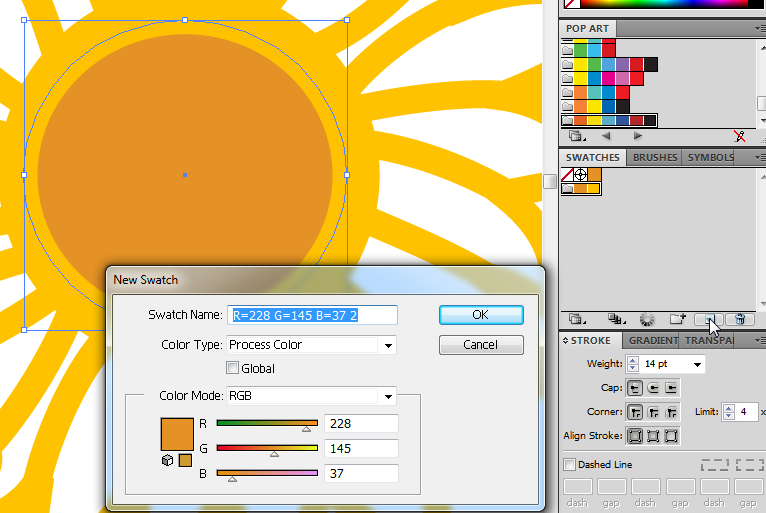Load next swatch library in Pop Art panel
The image size is (766, 513).
[638, 136]
